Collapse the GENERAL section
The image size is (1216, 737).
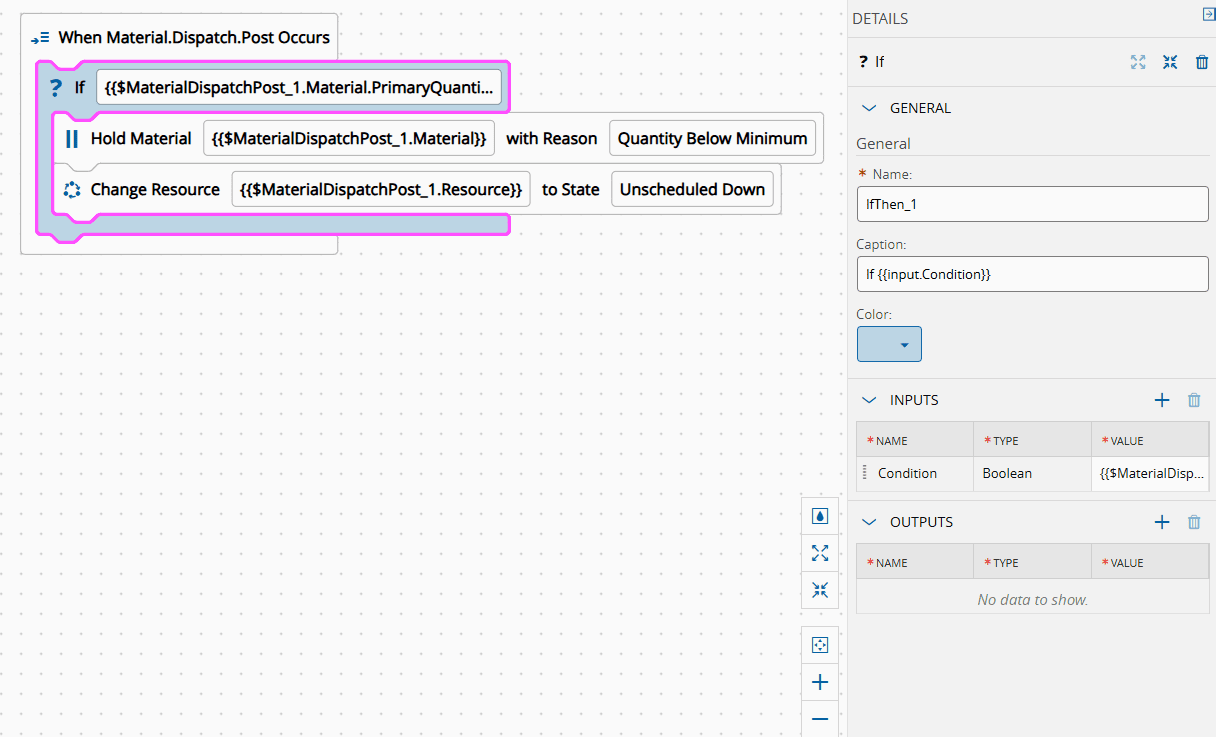[869, 108]
